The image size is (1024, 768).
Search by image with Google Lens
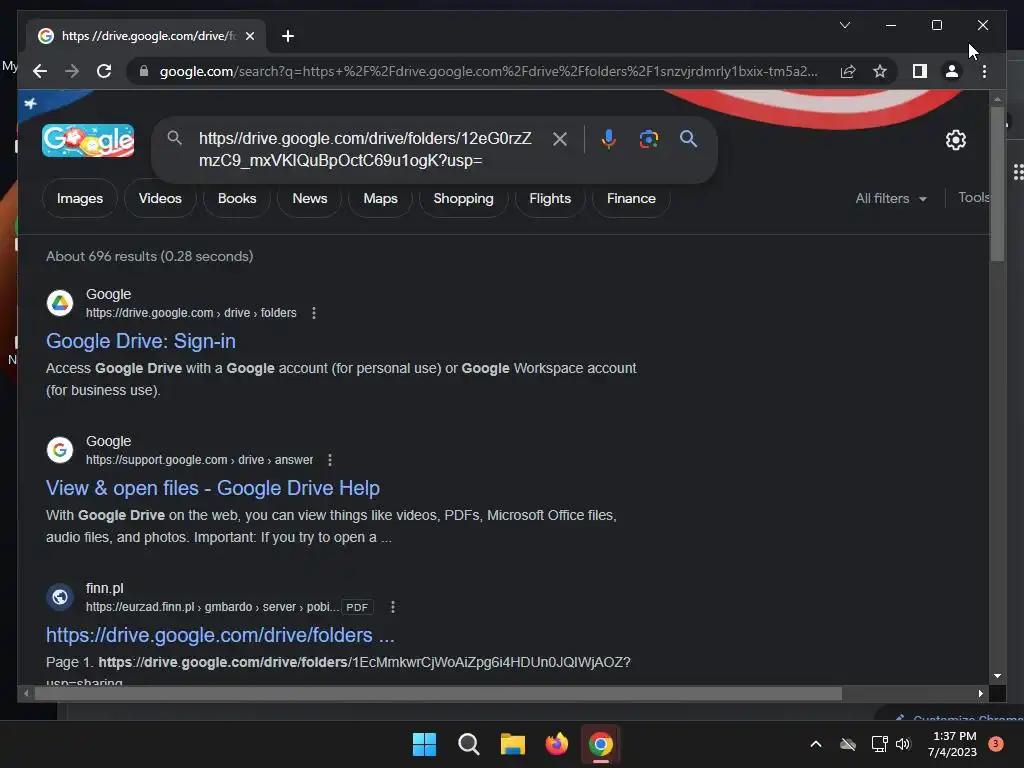point(648,138)
